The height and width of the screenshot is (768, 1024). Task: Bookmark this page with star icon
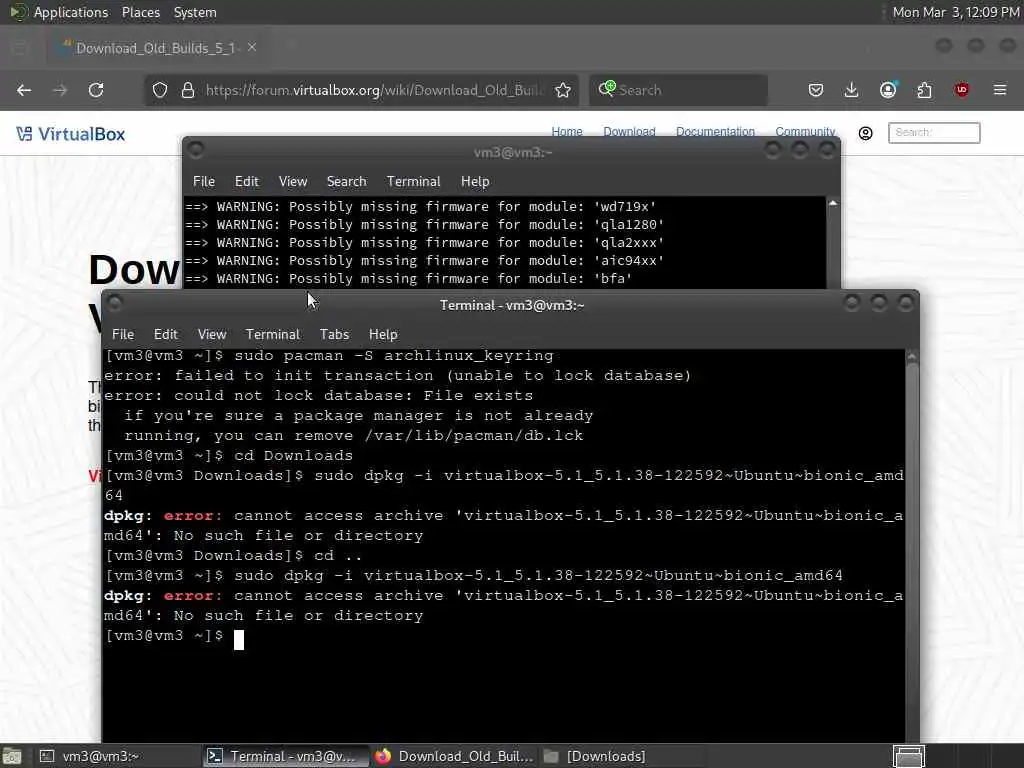pos(563,90)
